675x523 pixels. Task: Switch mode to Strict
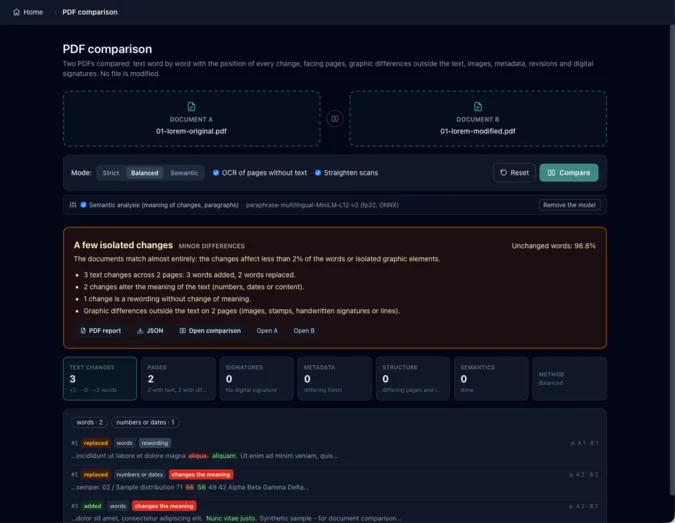(111, 173)
